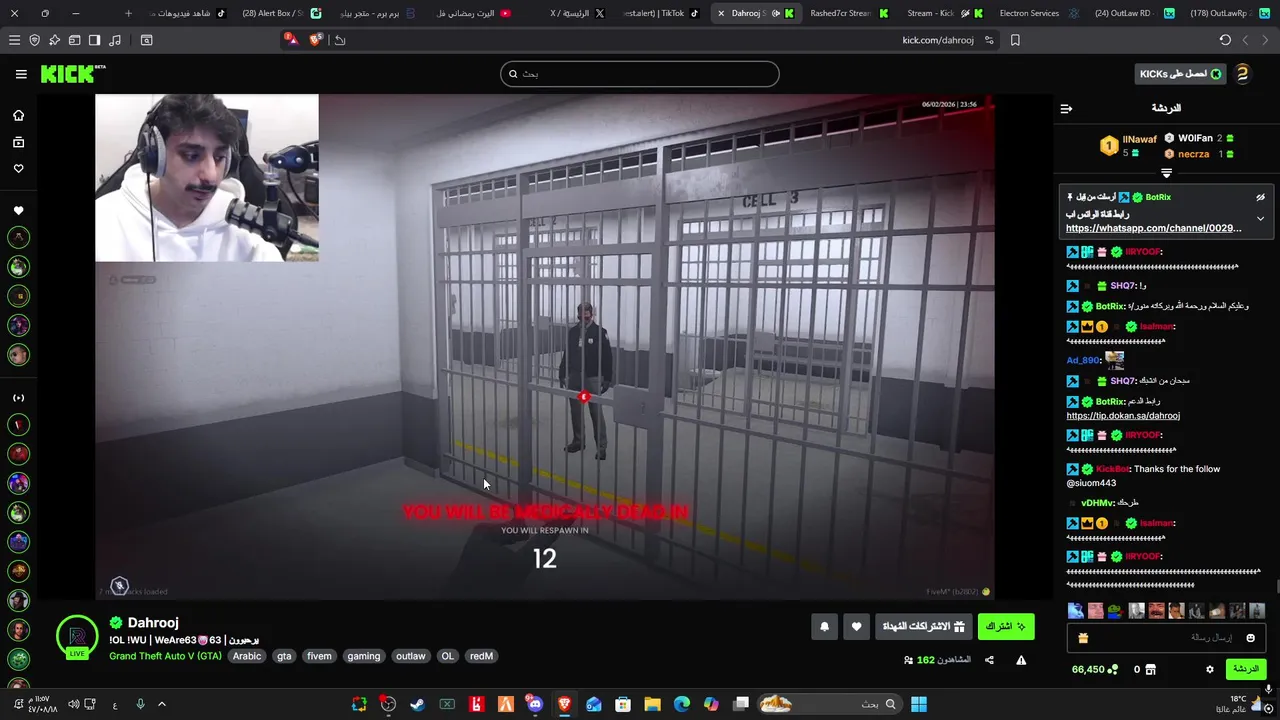This screenshot has height=720, width=1280.
Task: Open Discord from the taskbar
Action: pyautogui.click(x=535, y=704)
